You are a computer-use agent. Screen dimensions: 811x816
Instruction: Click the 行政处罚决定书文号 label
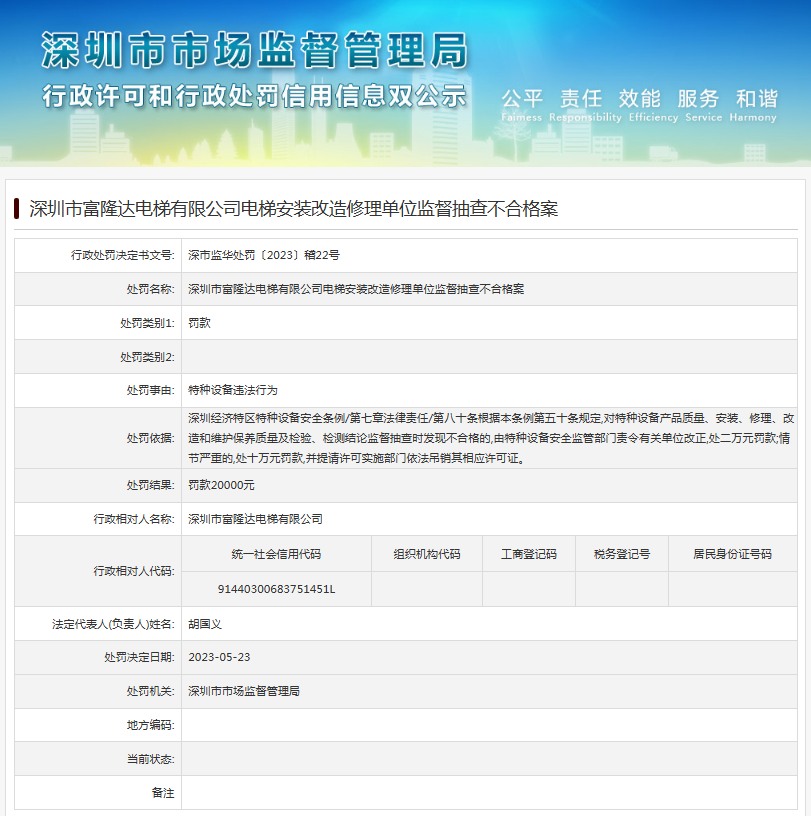coord(122,255)
